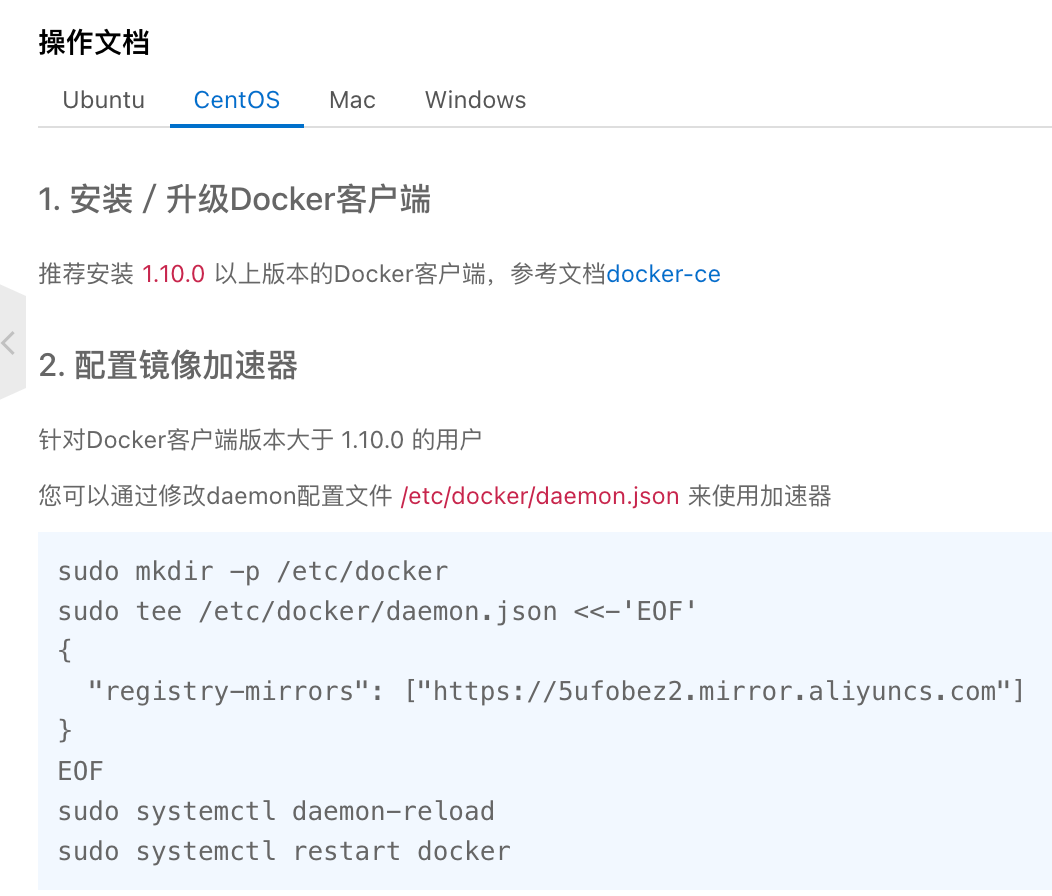The height and width of the screenshot is (896, 1052).
Task: Open the docker-ce documentation link
Action: (663, 274)
